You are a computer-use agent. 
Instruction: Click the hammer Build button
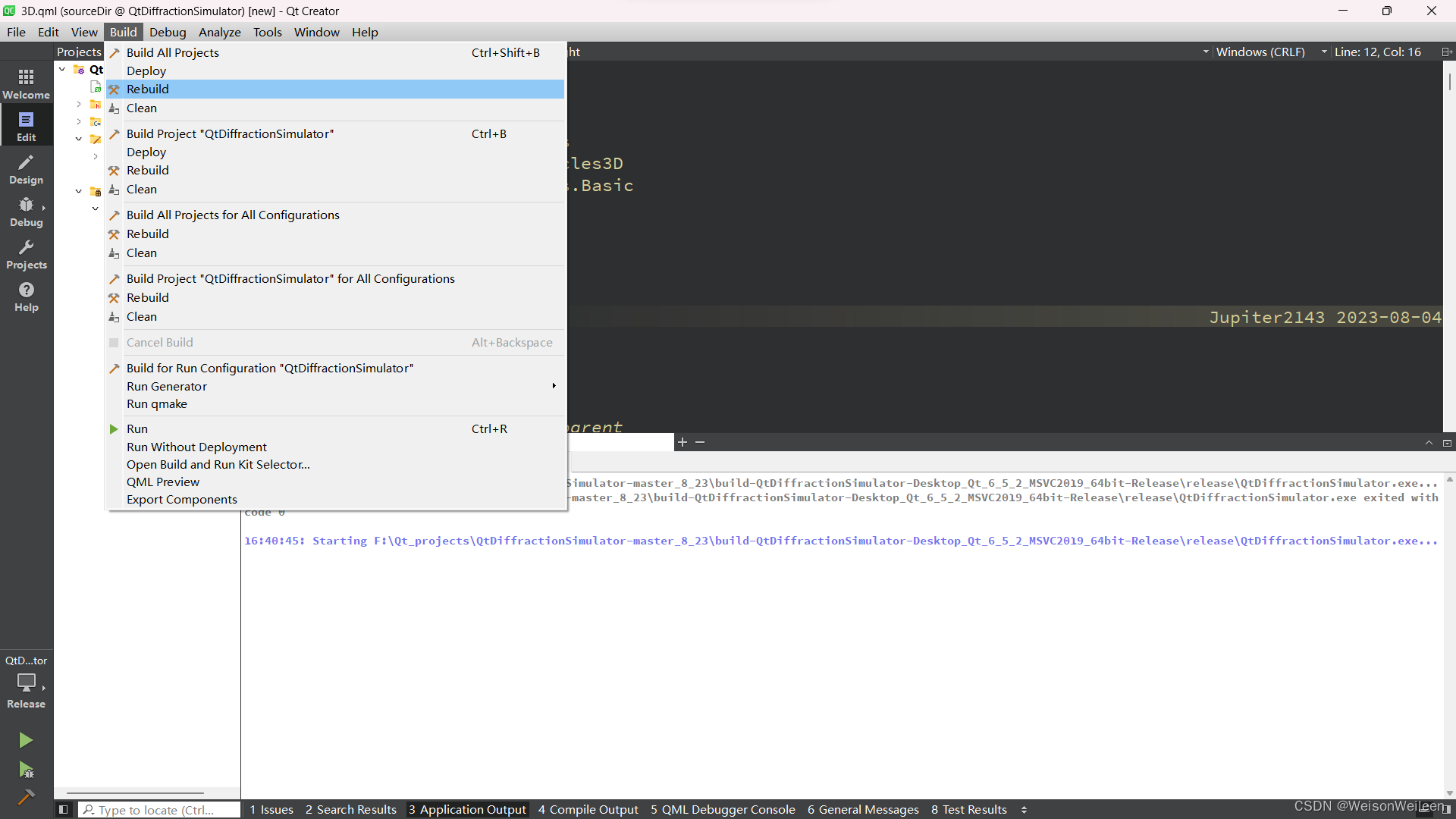(26, 797)
